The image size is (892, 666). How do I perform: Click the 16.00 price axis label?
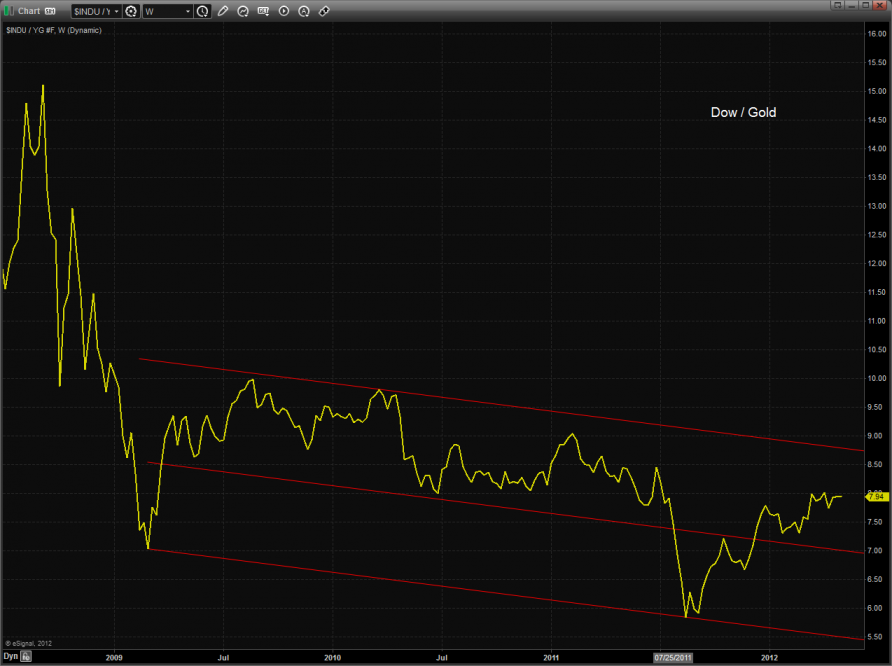[877, 34]
